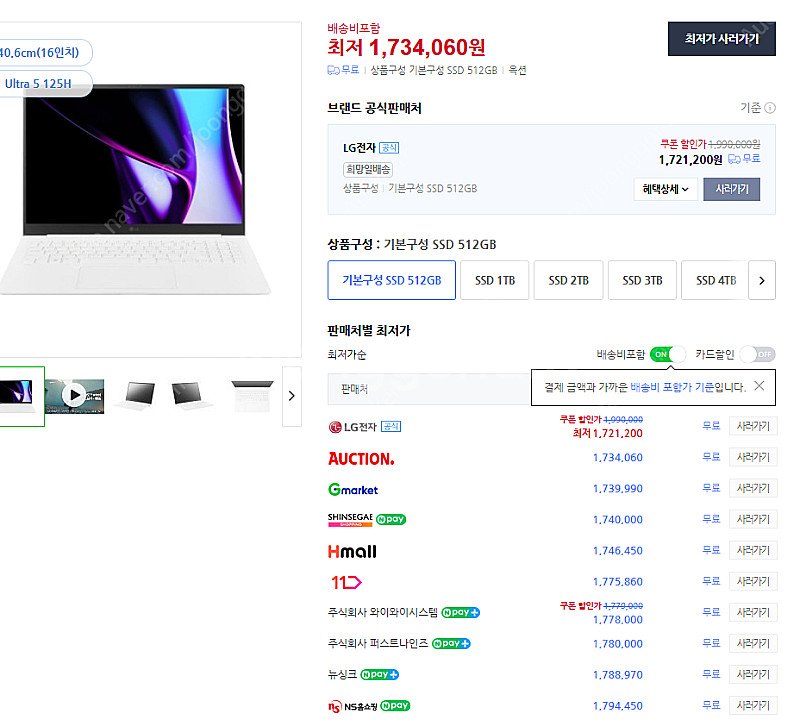Viewport: 800px width, 726px height.
Task: Click 주식회사 퍼스트나인즈 seller name
Action: pos(378,643)
